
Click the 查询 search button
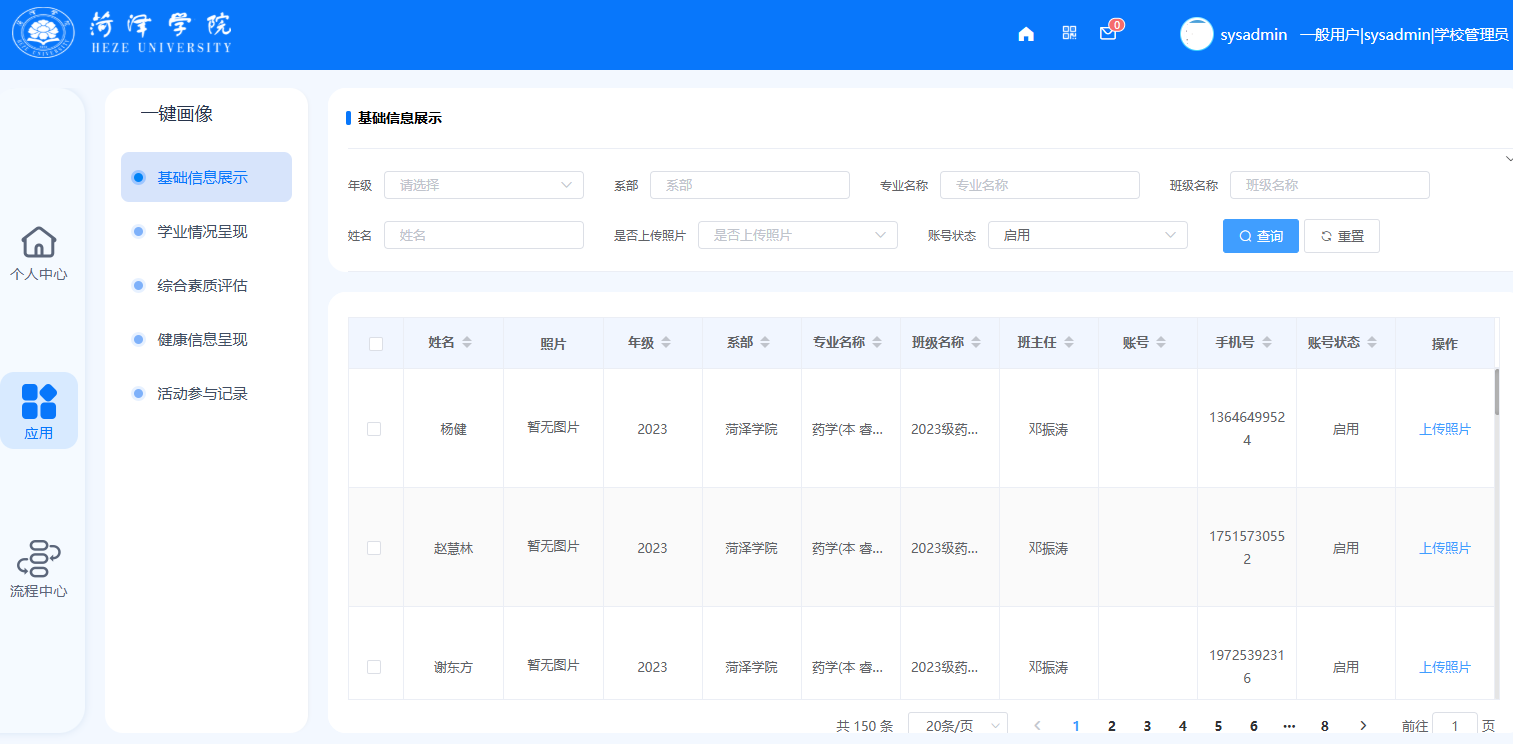pyautogui.click(x=1260, y=236)
